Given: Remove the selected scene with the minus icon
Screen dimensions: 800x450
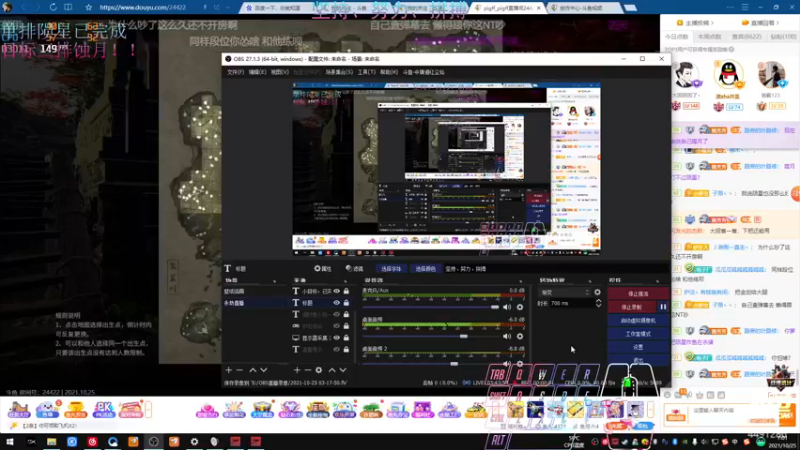Looking at the screenshot, I should (x=240, y=370).
